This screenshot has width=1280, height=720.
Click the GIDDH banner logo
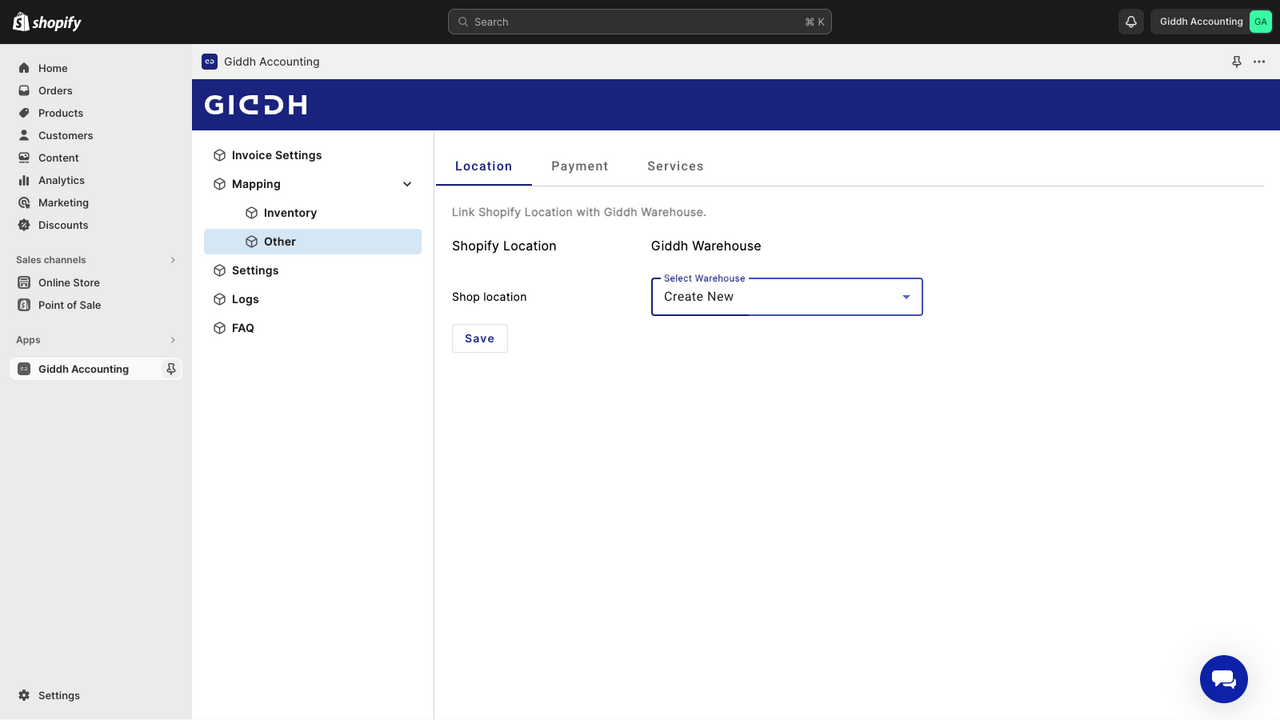(x=256, y=105)
